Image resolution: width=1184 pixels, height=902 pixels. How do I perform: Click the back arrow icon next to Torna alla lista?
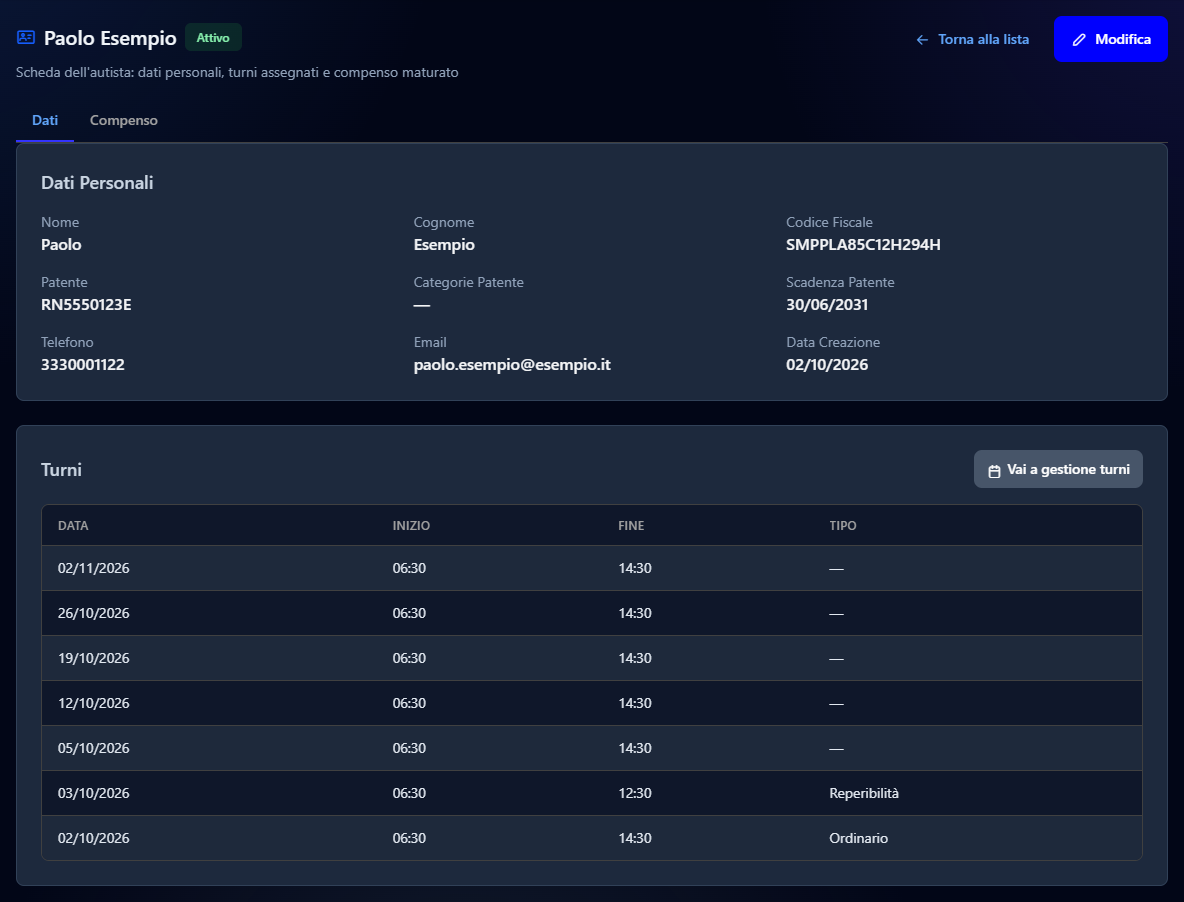click(x=922, y=39)
